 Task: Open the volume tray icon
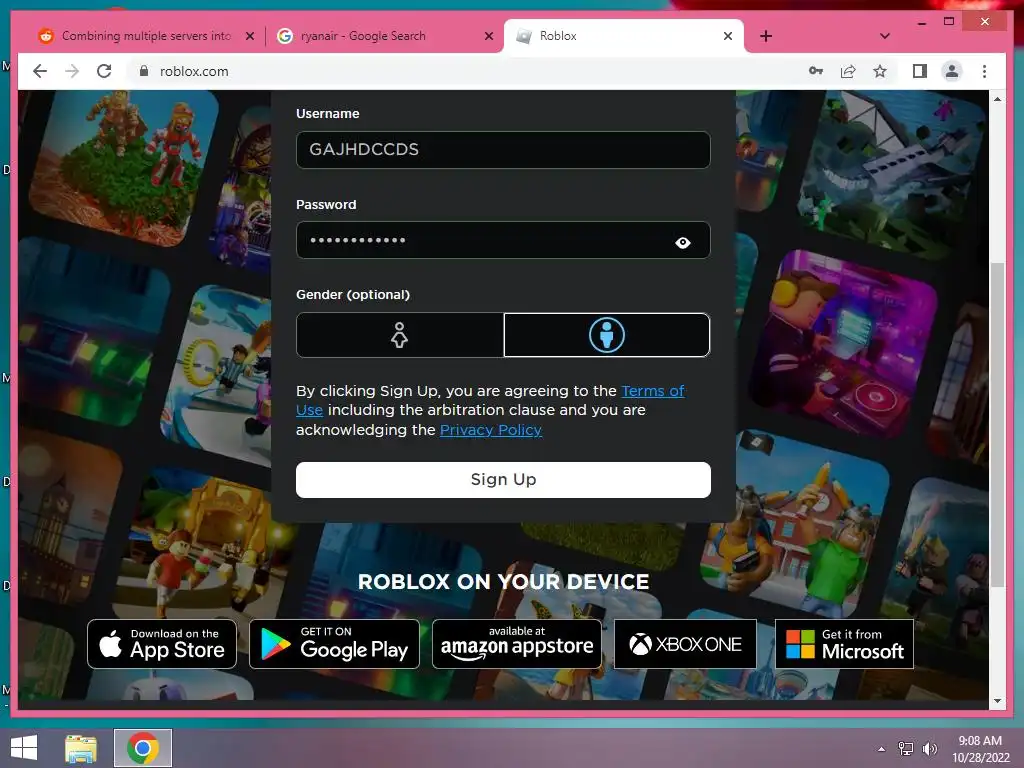click(x=929, y=748)
